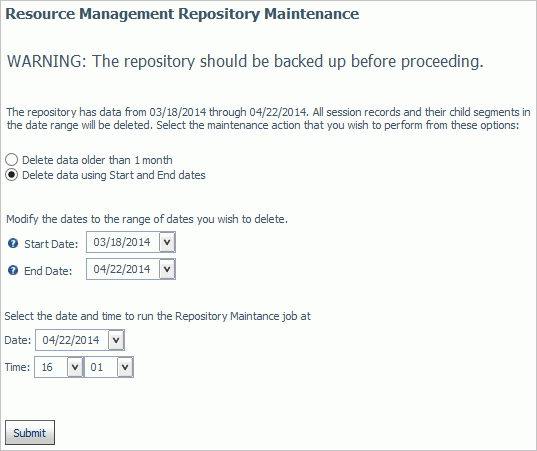
Task: Open the minute dropdown arrow showing 01
Action: (x=125, y=367)
